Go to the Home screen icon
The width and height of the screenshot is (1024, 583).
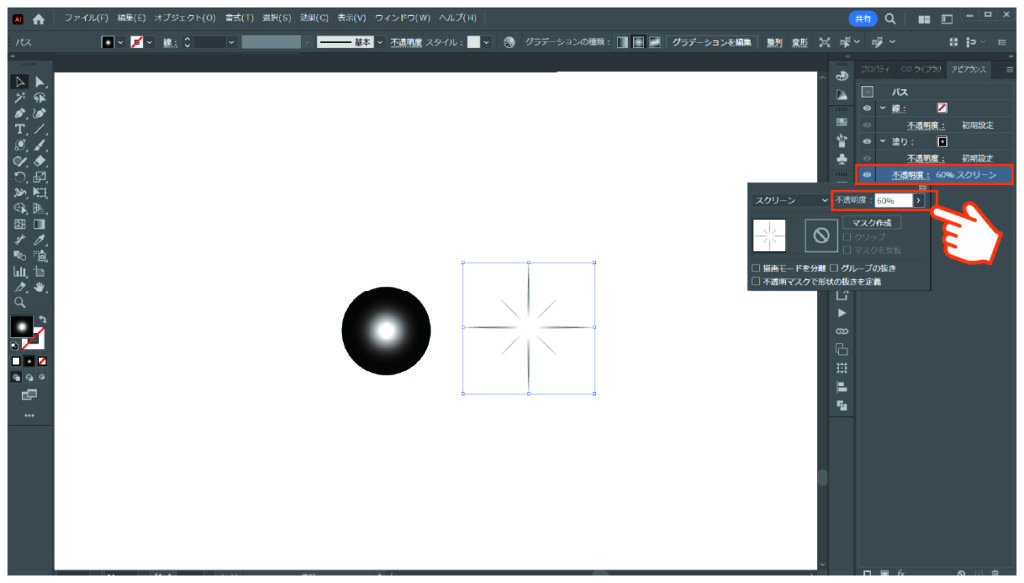(39, 19)
